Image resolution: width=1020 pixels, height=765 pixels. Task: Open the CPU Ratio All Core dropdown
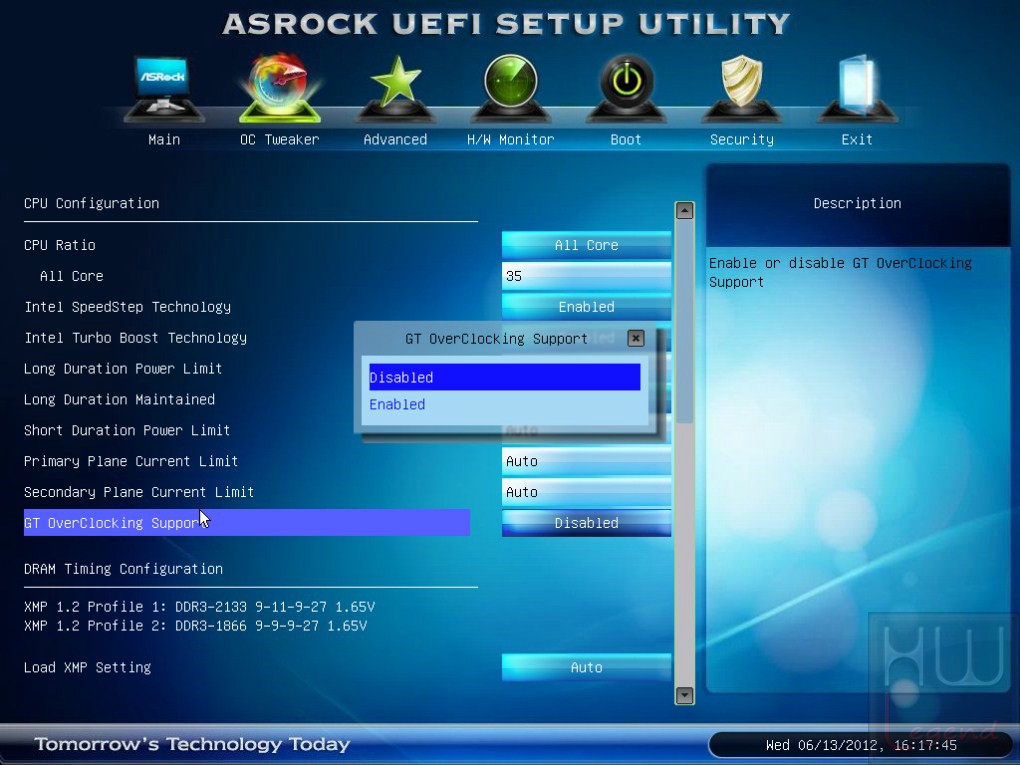coord(586,245)
